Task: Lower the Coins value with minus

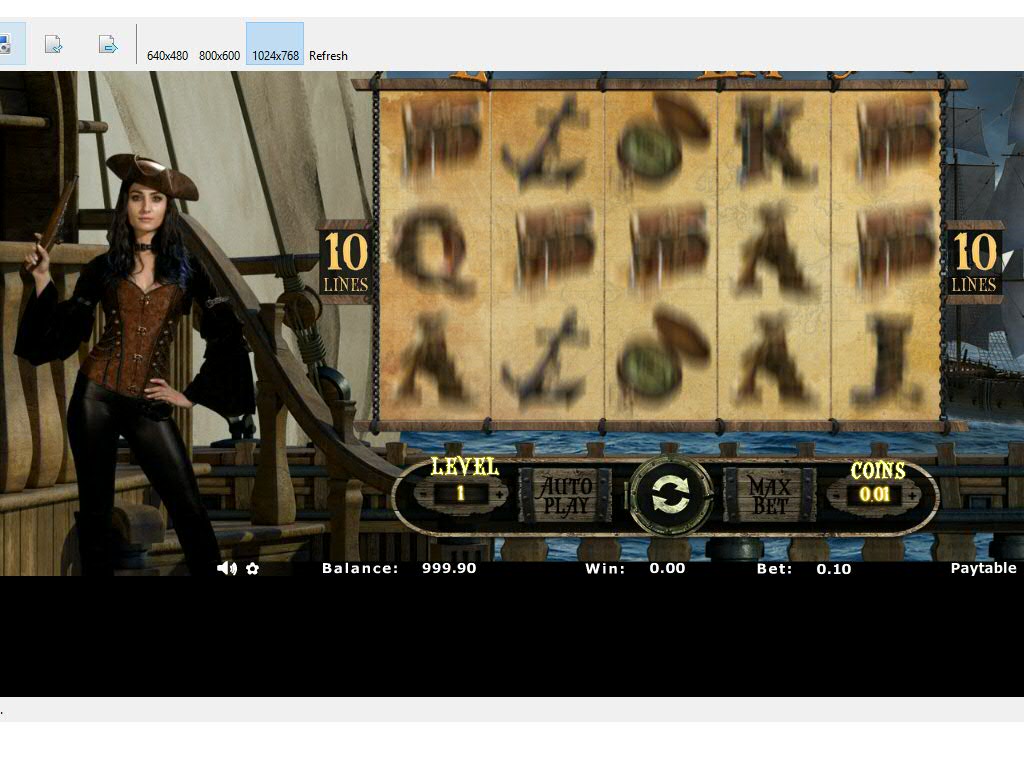Action: click(836, 494)
